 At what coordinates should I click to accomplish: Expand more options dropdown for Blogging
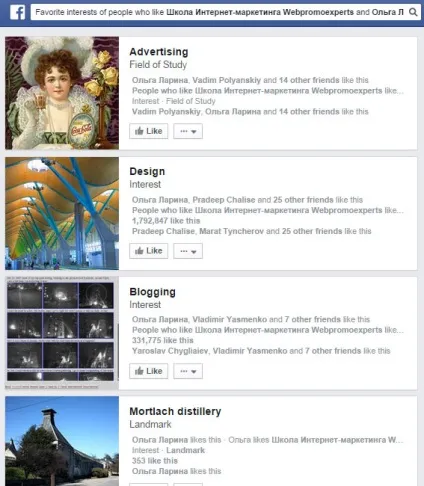point(188,371)
